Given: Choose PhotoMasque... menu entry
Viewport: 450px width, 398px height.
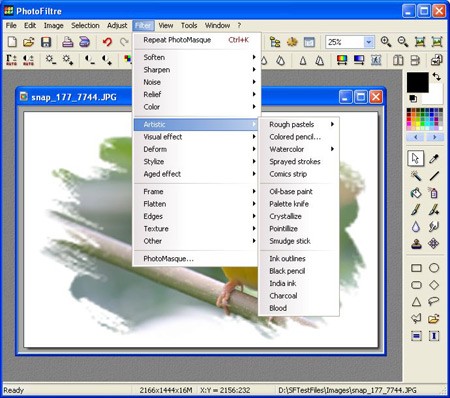Looking at the screenshot, I should tap(195, 259).
